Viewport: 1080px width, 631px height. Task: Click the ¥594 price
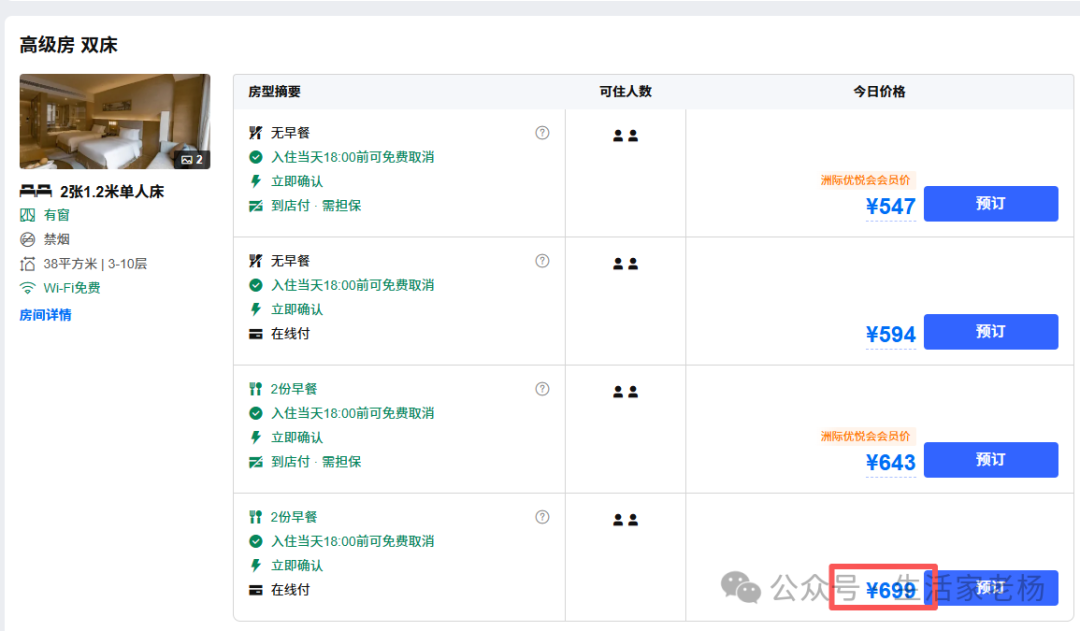click(891, 334)
